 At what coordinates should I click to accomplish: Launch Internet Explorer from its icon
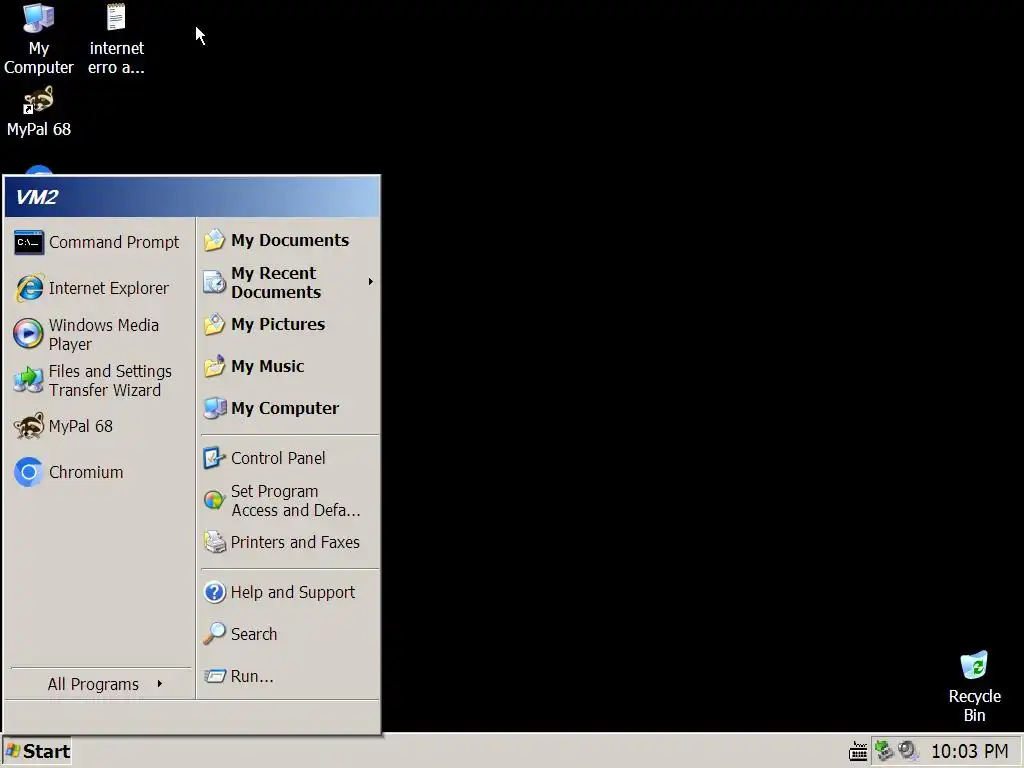[x=29, y=288]
